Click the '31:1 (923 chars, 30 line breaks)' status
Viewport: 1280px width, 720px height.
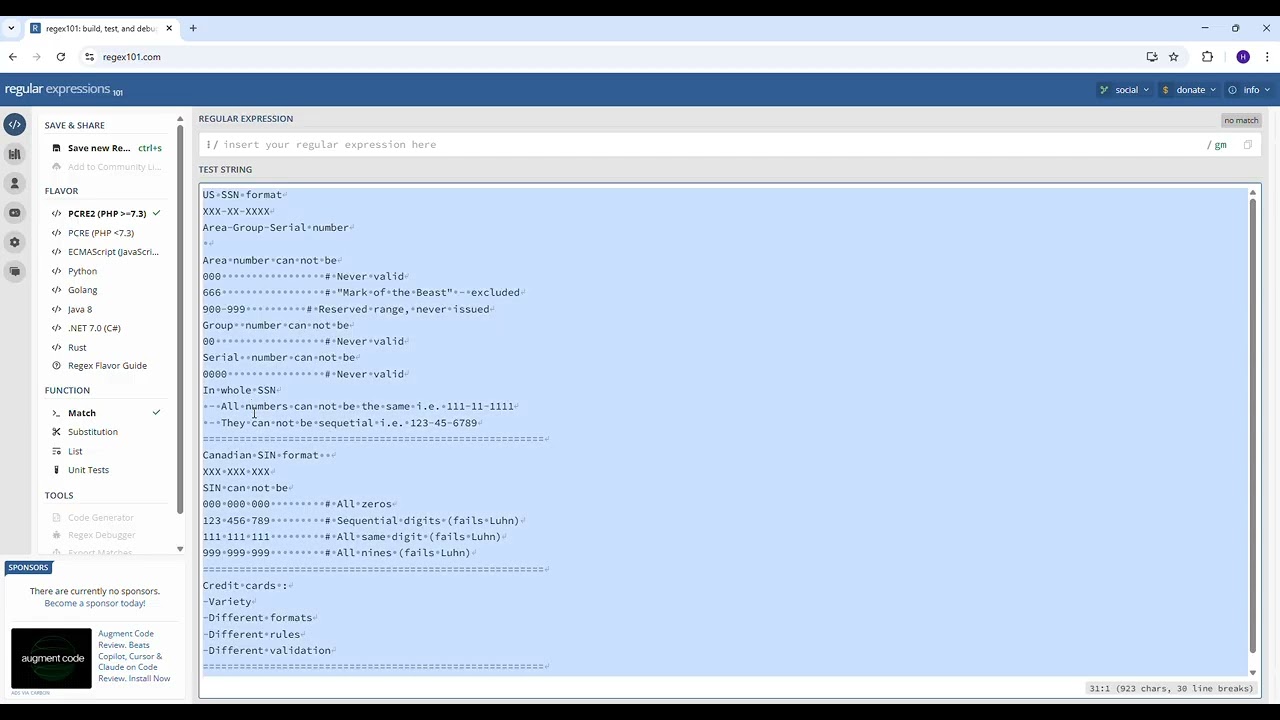[x=1171, y=689]
